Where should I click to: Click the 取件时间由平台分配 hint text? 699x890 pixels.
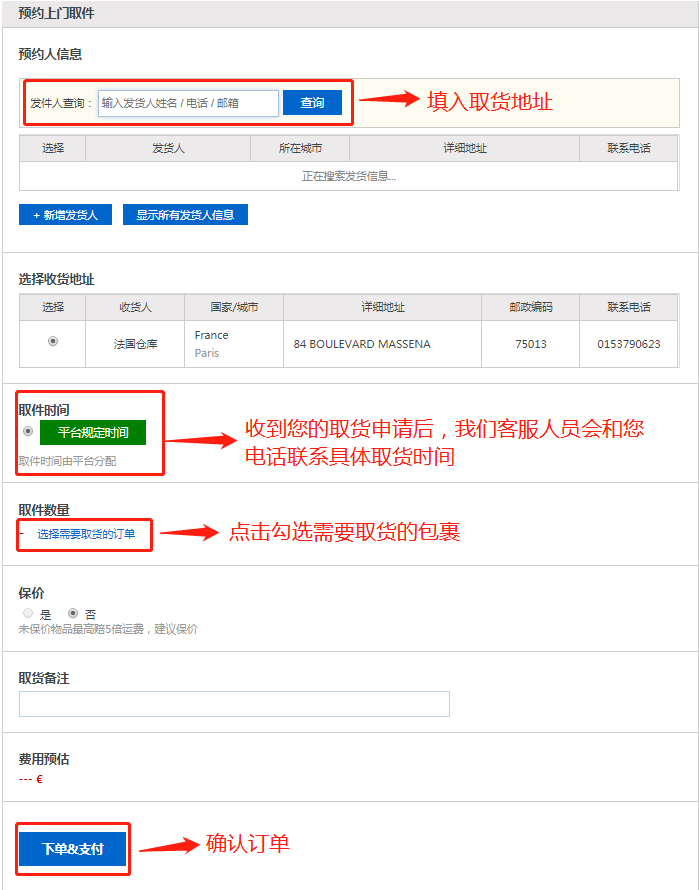pyautogui.click(x=67, y=461)
